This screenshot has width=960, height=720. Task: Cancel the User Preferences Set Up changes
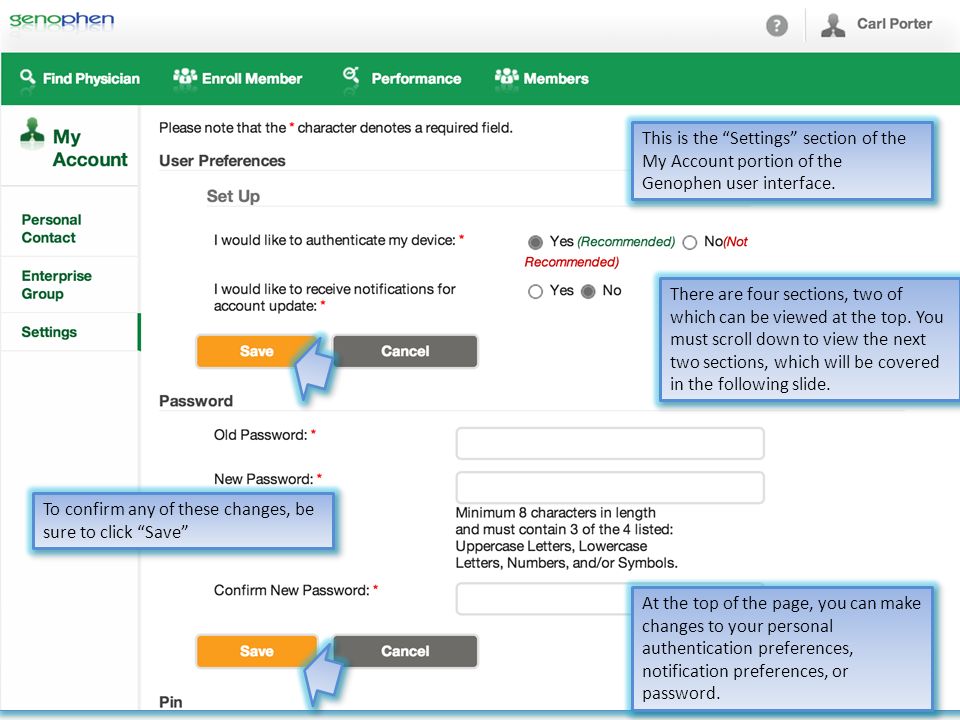click(x=405, y=351)
